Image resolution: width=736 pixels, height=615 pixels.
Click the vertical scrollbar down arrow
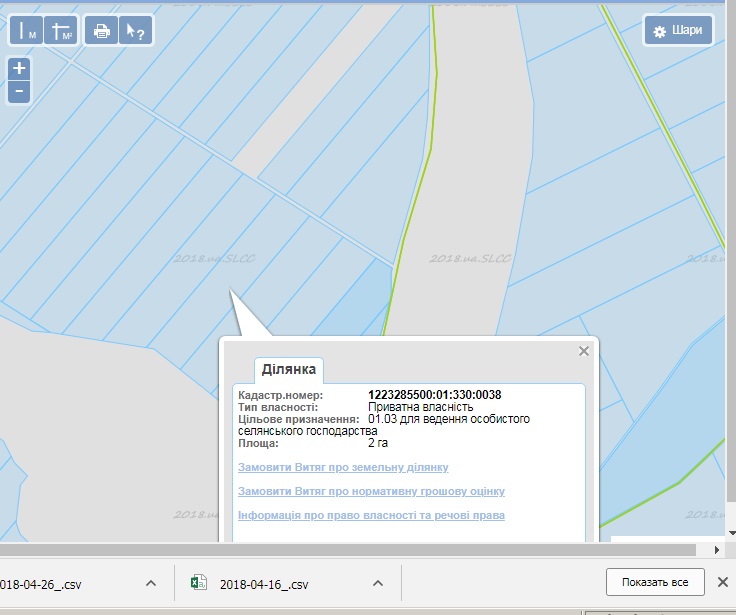[x=732, y=533]
